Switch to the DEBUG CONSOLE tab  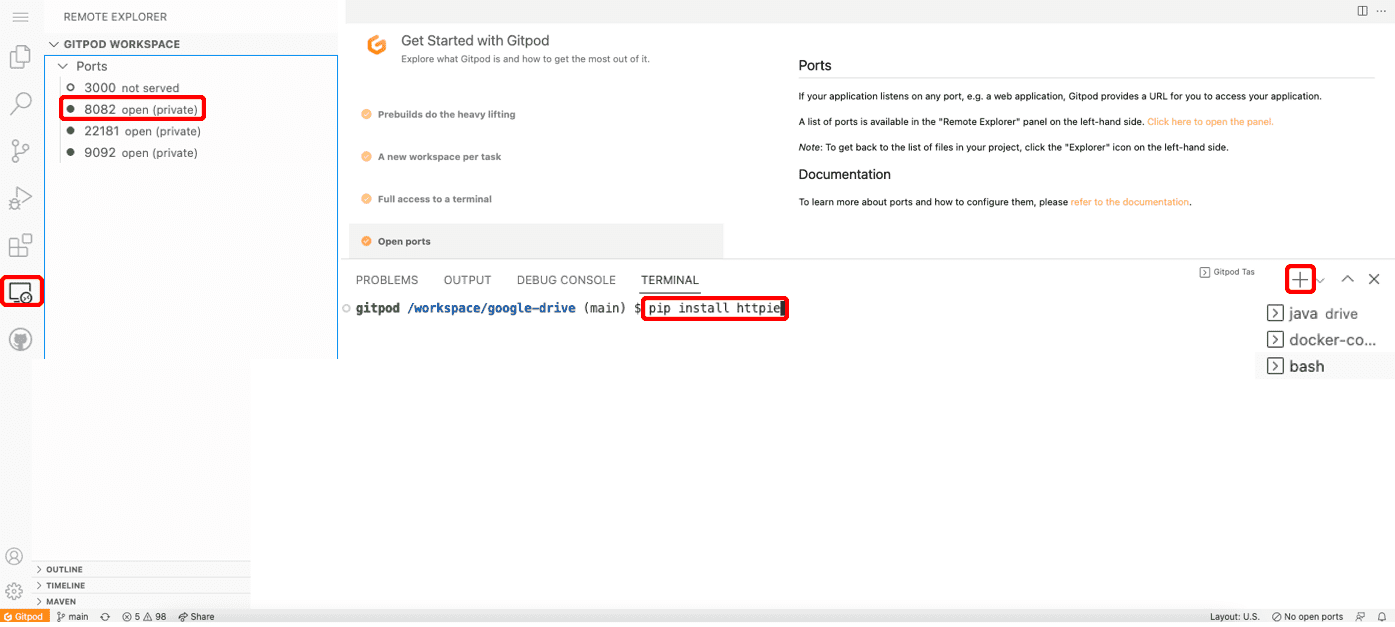coord(566,280)
